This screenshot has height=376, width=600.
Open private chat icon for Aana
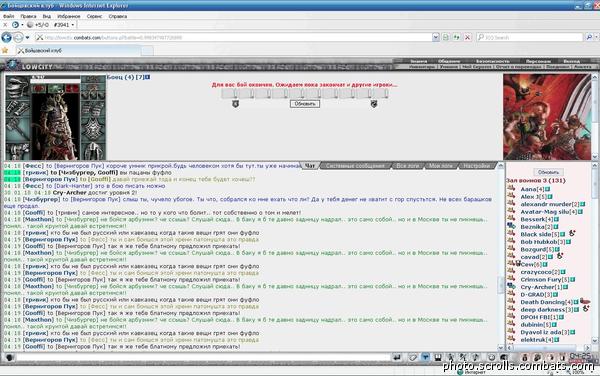click(x=511, y=188)
